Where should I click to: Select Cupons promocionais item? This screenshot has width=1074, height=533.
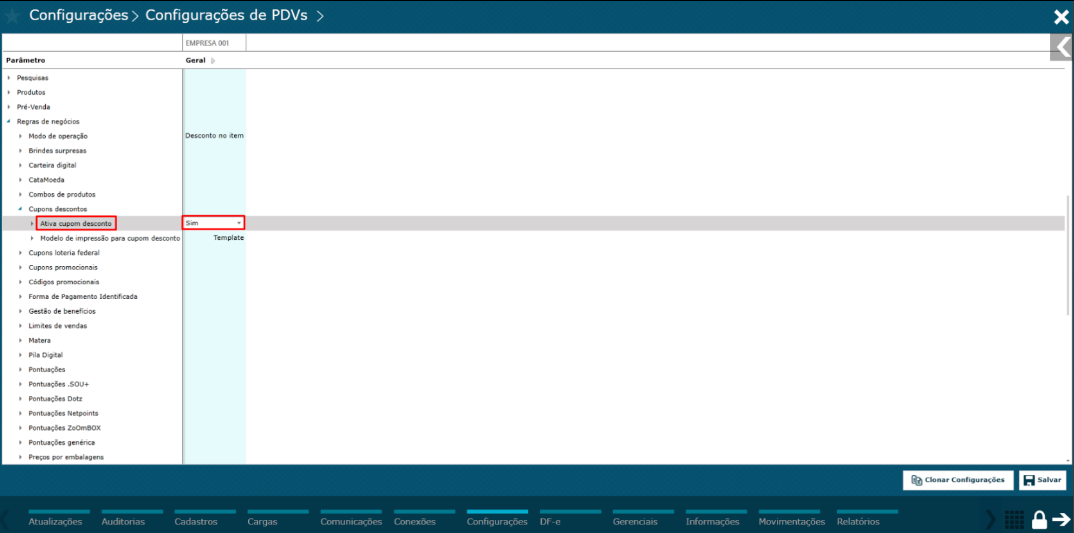(x=63, y=267)
